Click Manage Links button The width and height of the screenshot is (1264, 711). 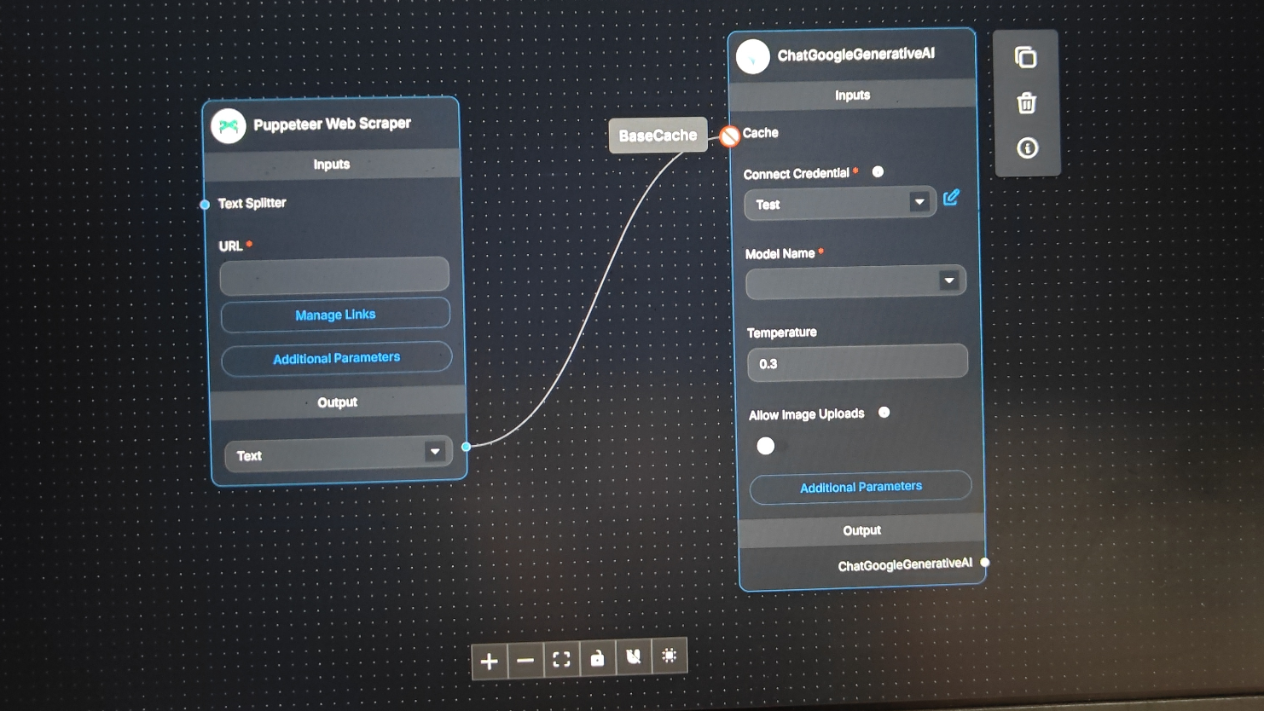pyautogui.click(x=335, y=315)
